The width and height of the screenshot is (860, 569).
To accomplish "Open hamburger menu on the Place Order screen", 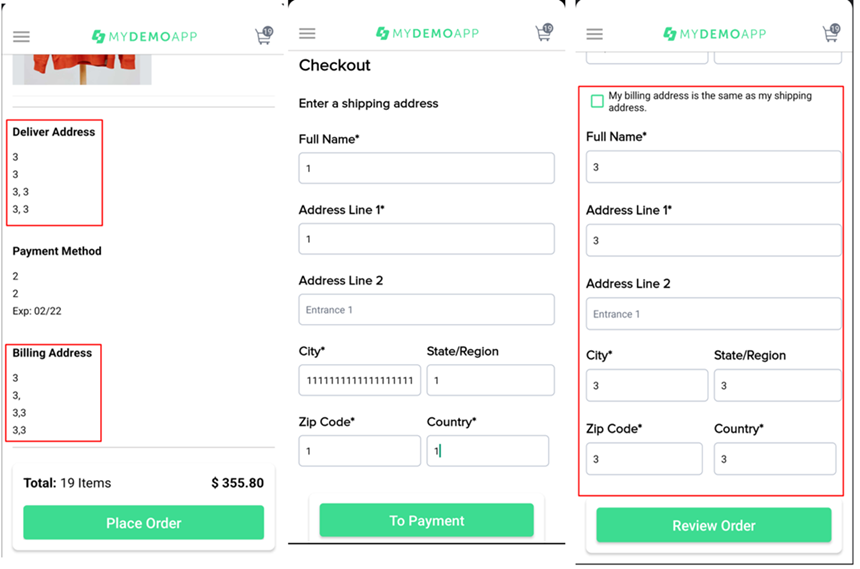I will coord(21,37).
